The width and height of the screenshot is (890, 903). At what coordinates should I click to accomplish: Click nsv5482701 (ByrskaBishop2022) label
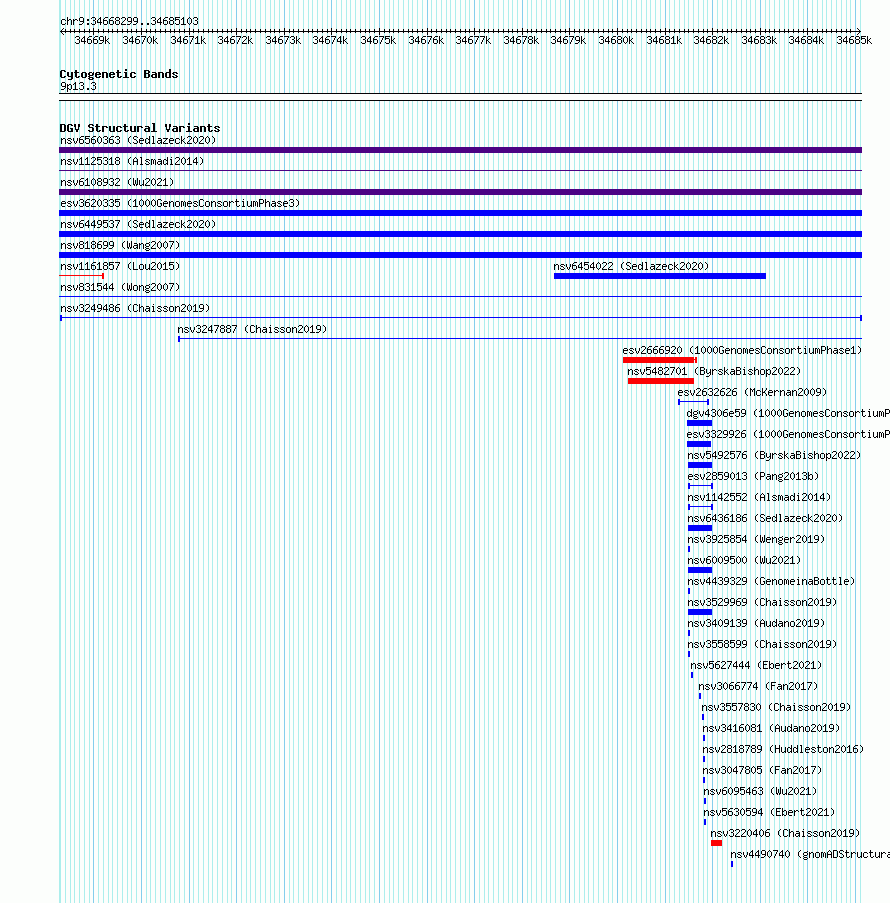click(714, 371)
